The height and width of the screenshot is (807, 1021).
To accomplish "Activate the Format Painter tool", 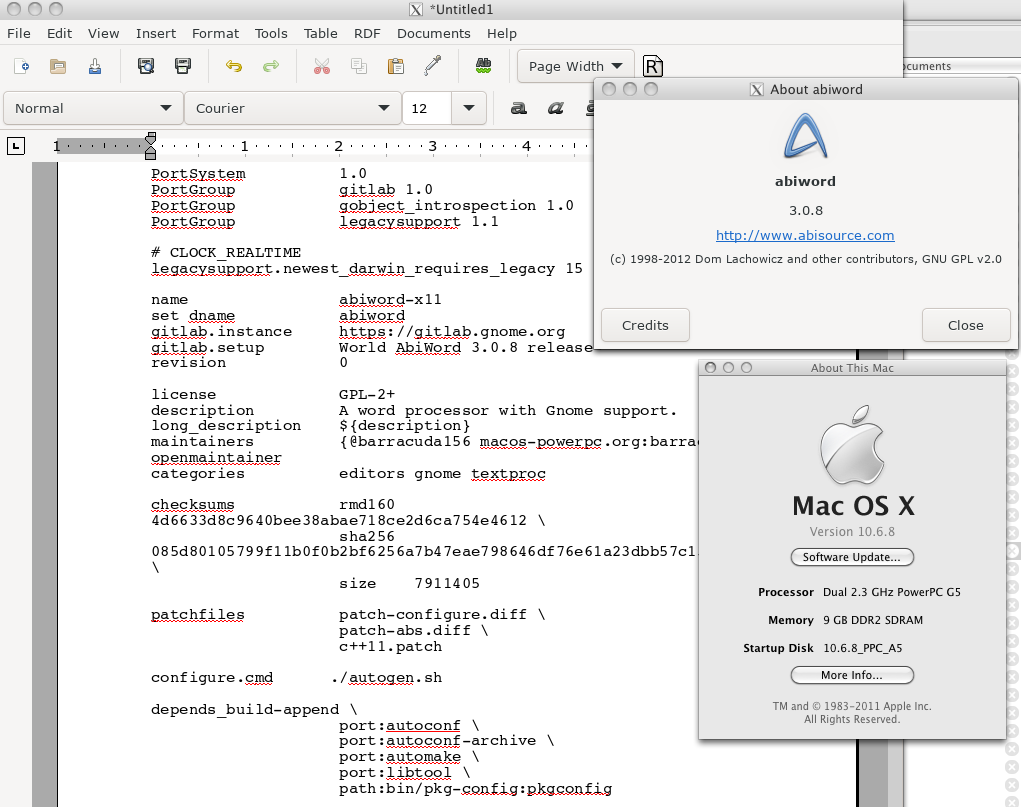I will [x=433, y=65].
